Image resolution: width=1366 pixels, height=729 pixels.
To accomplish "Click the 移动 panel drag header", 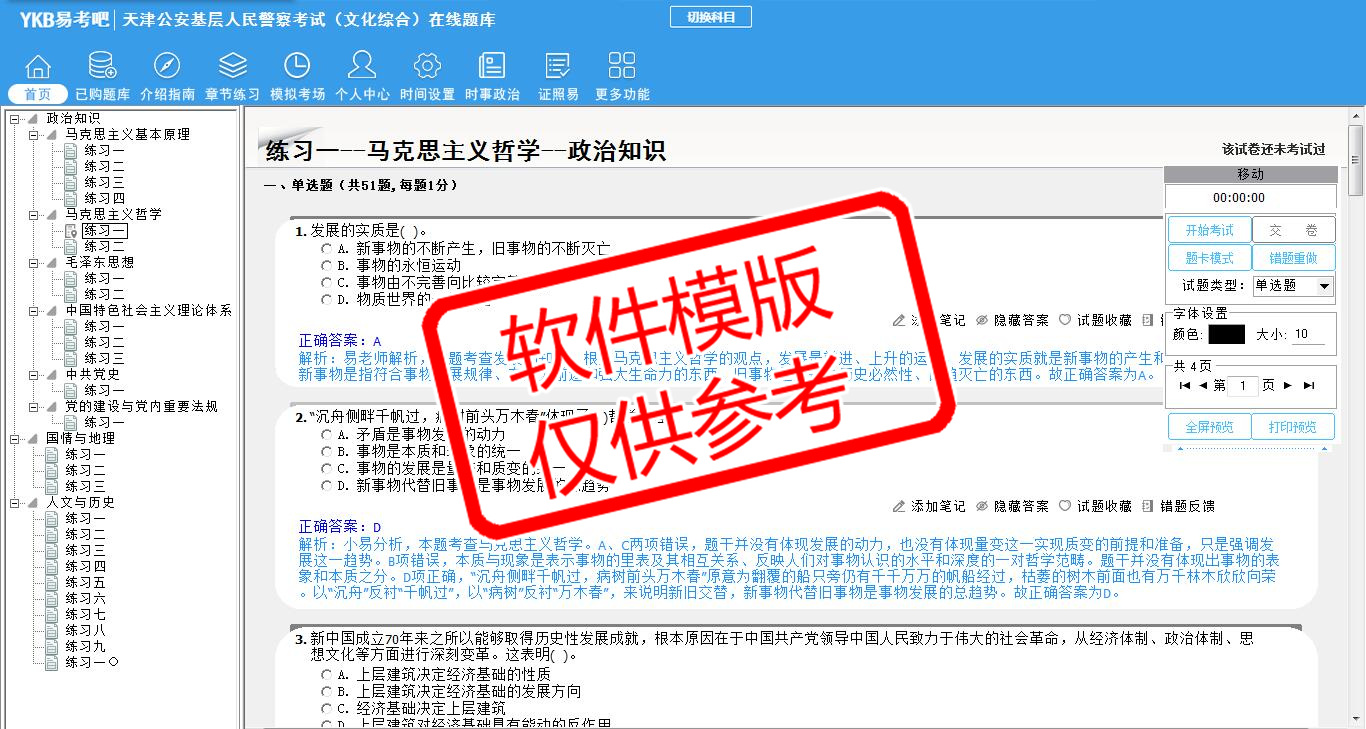I will pyautogui.click(x=1250, y=174).
